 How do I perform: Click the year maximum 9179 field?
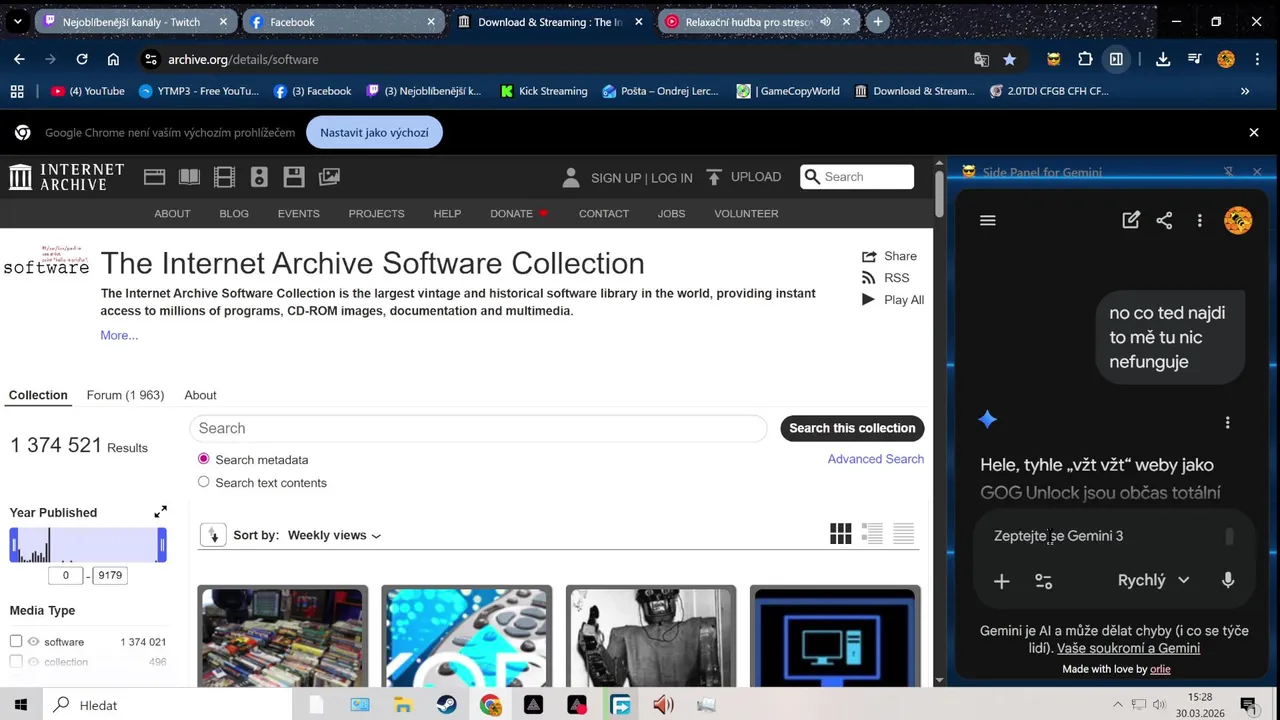point(110,575)
